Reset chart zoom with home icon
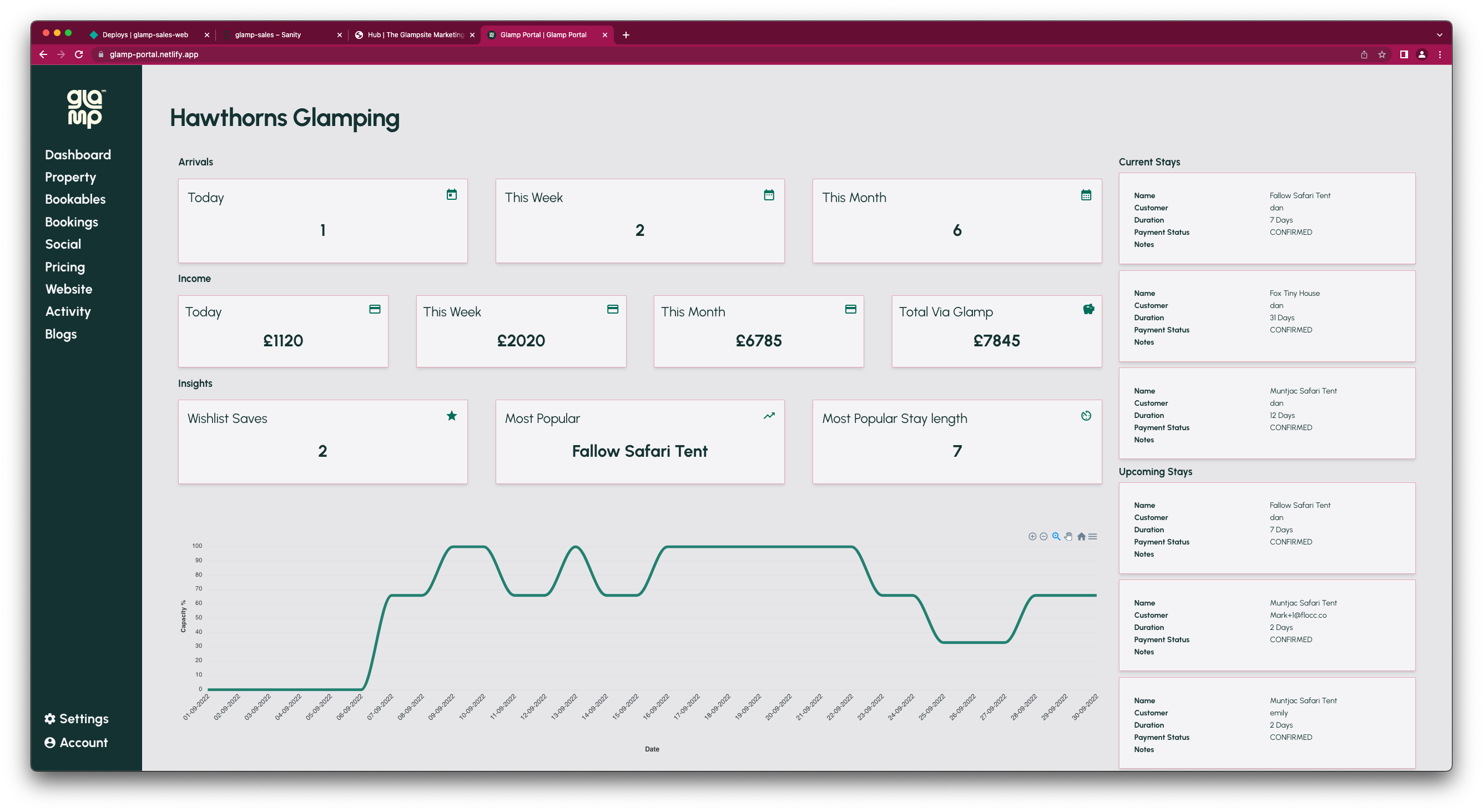The image size is (1483, 812). point(1081,536)
